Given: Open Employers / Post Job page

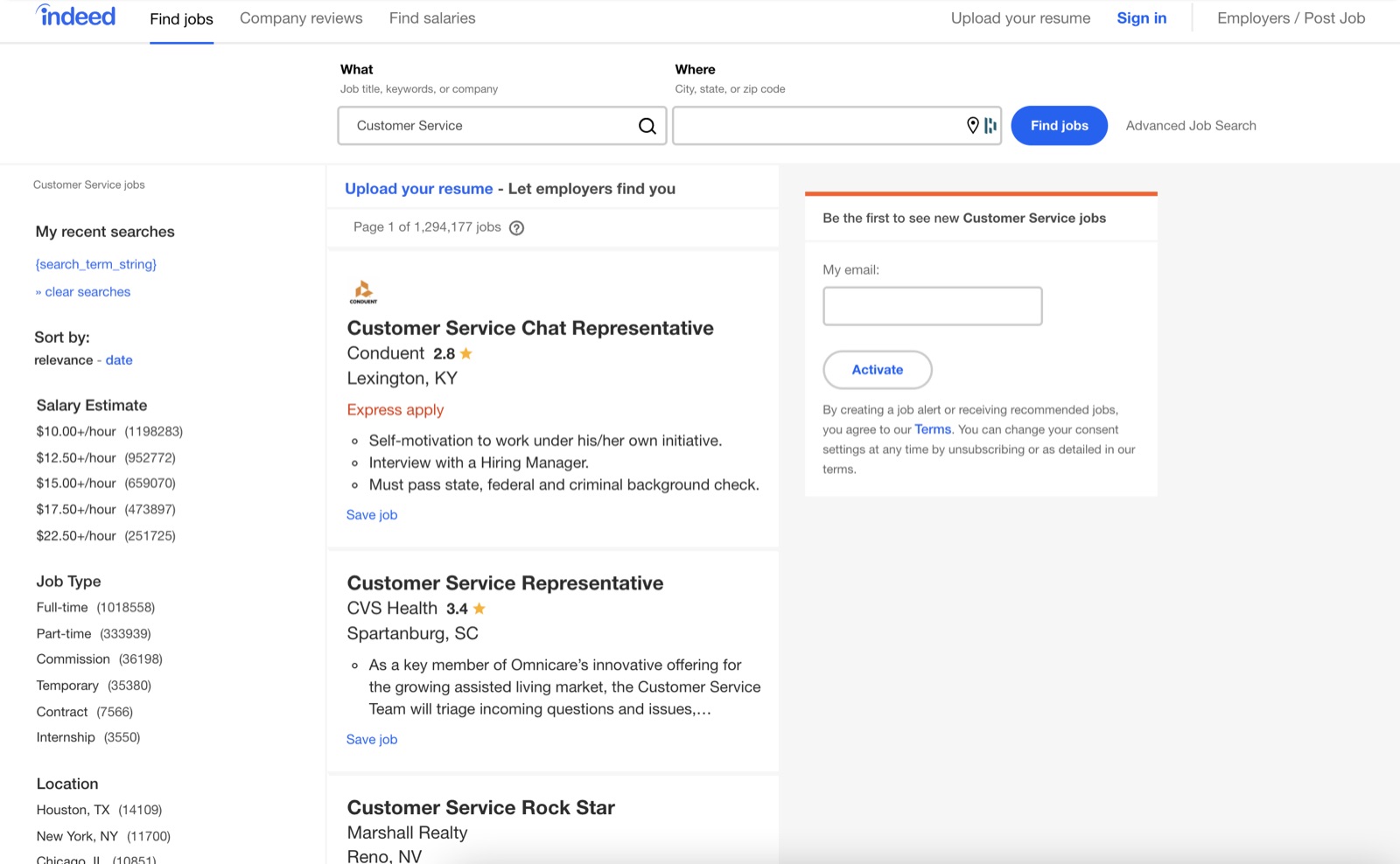Looking at the screenshot, I should pos(1291,18).
